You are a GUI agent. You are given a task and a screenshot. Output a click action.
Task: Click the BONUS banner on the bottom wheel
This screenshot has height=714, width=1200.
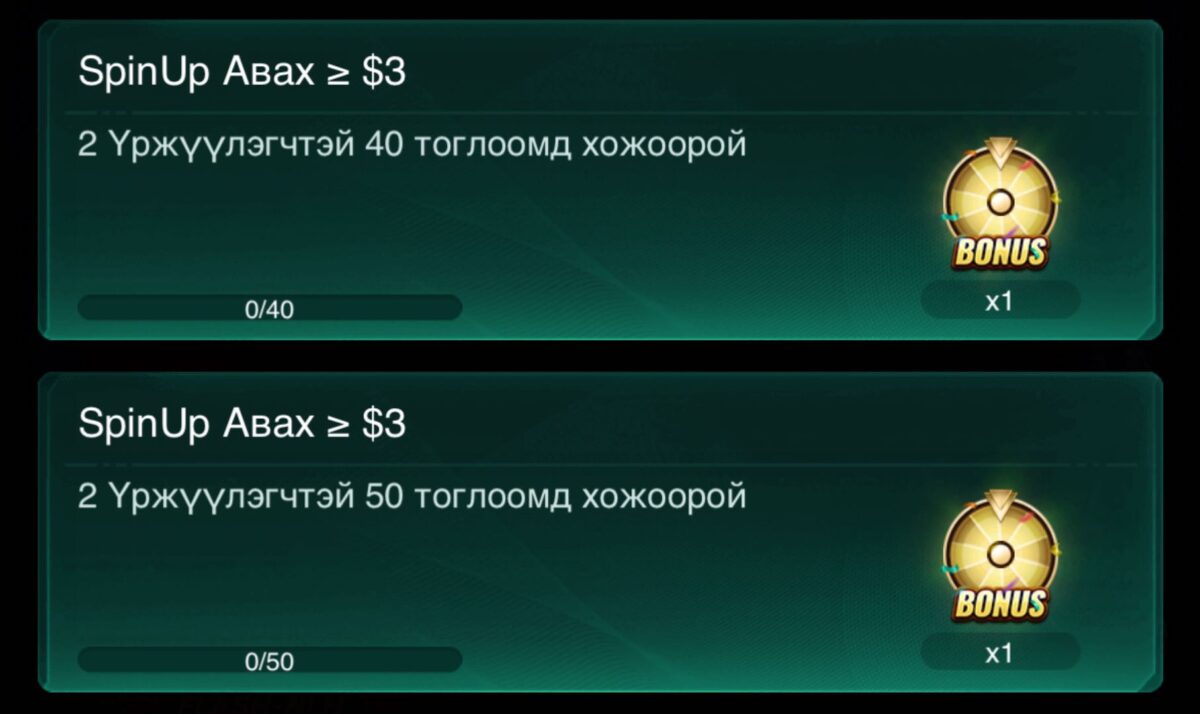click(1000, 603)
